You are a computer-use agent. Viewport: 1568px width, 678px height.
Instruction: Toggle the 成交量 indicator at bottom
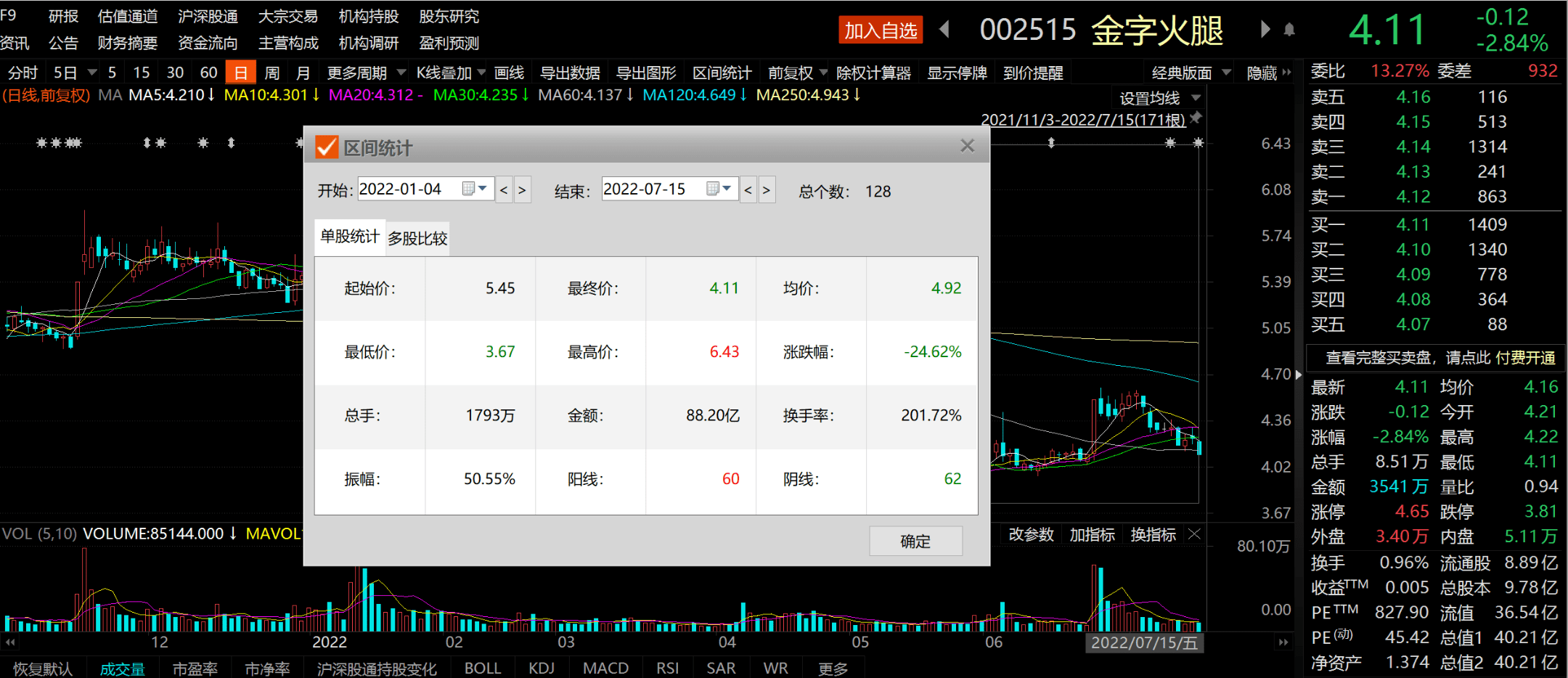pyautogui.click(x=122, y=669)
